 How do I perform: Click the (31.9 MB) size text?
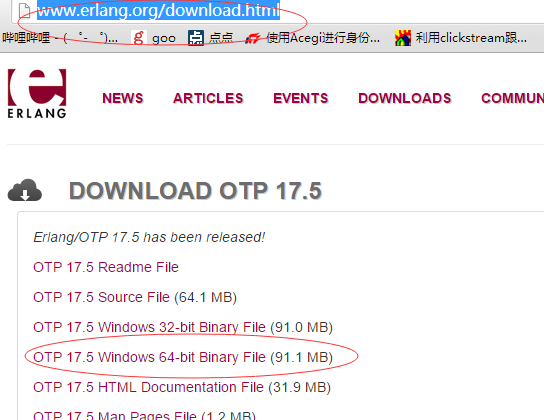[299, 387]
